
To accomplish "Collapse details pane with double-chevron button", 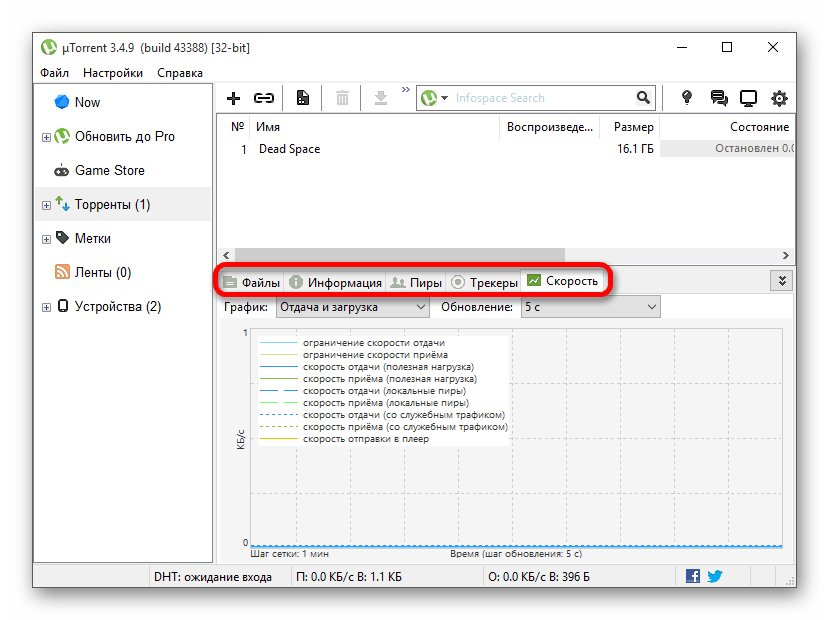I will tap(781, 281).
